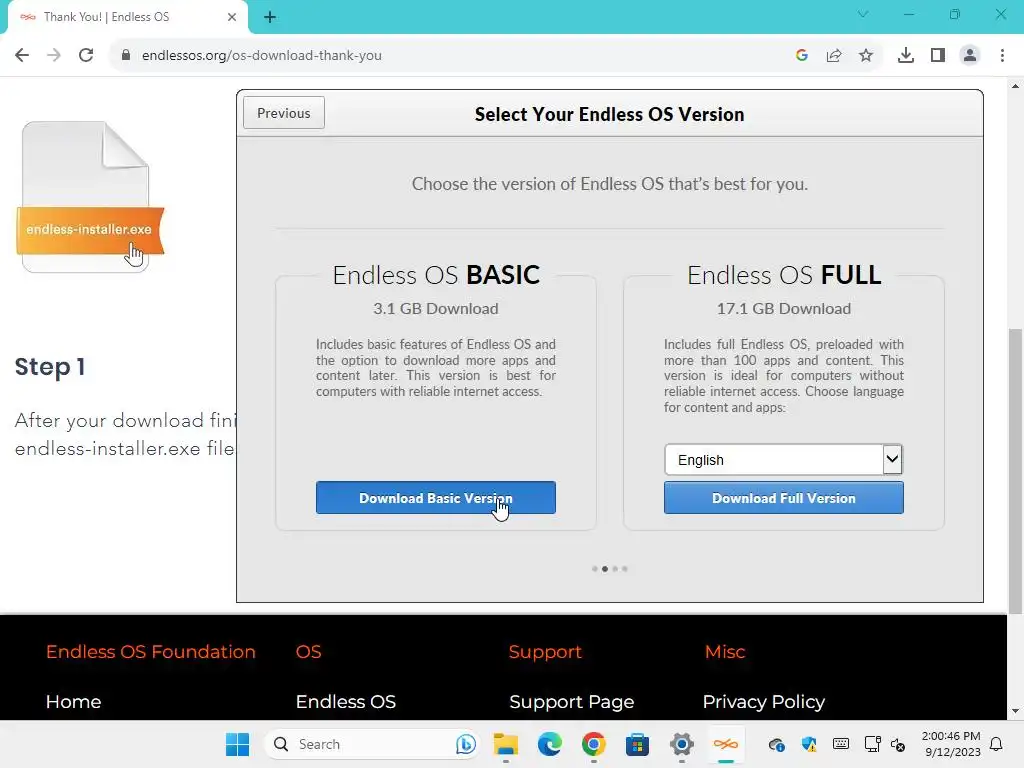Open Chrome profile avatar menu

(970, 56)
